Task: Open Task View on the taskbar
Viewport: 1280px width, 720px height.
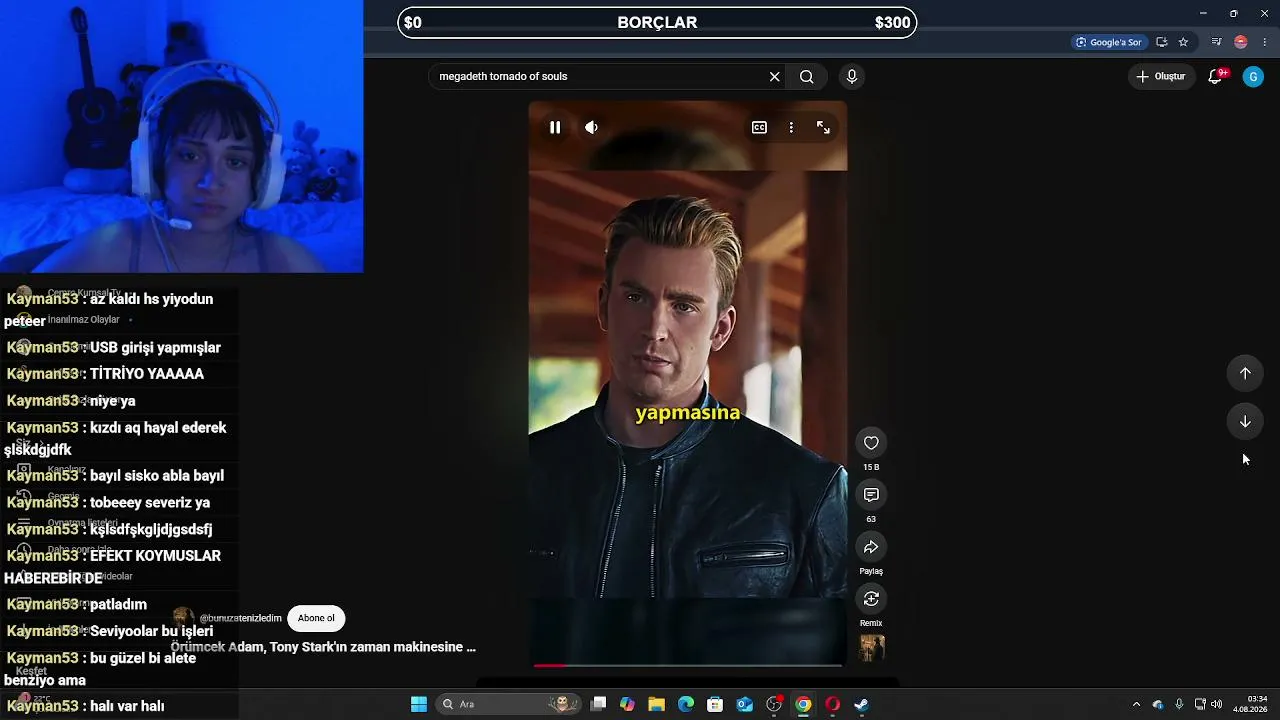Action: (x=598, y=704)
